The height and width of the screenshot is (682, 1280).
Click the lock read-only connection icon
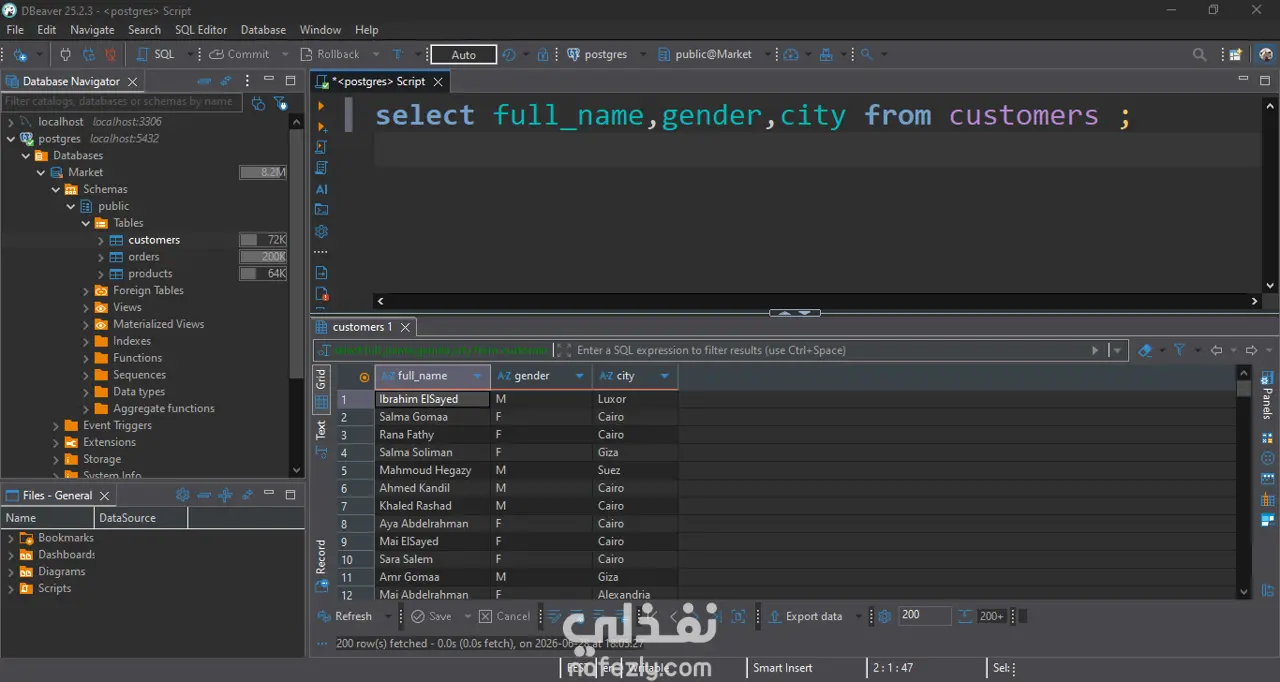(x=543, y=55)
